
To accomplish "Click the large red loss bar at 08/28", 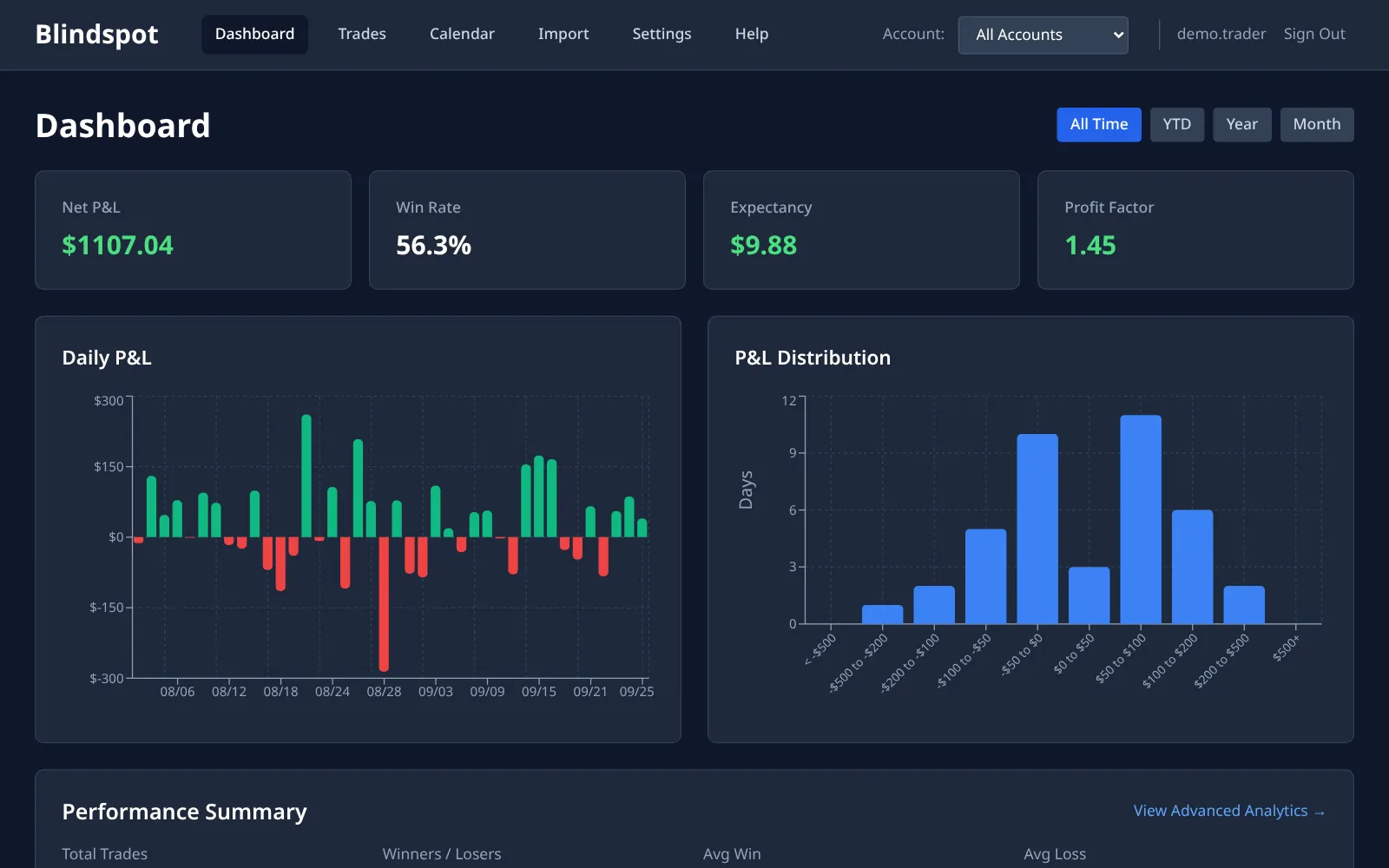I will coord(384,604).
